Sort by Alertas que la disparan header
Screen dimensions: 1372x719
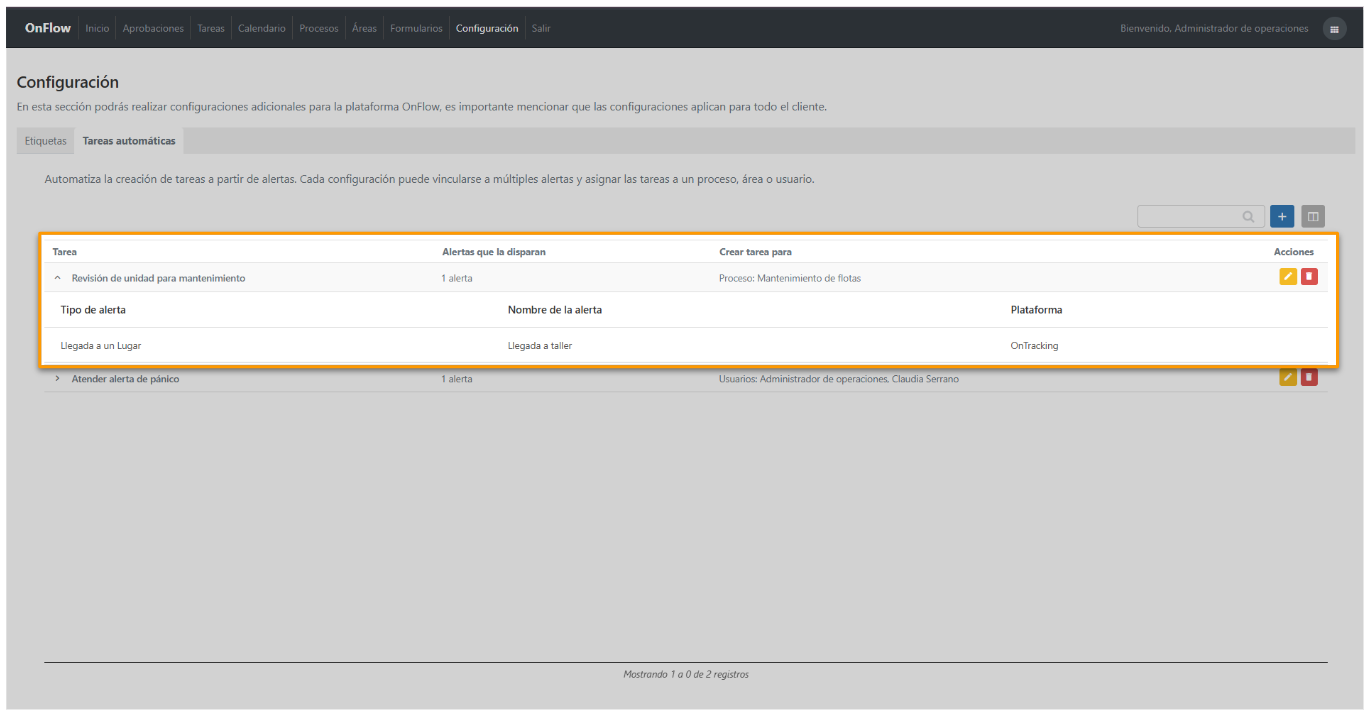[494, 252]
